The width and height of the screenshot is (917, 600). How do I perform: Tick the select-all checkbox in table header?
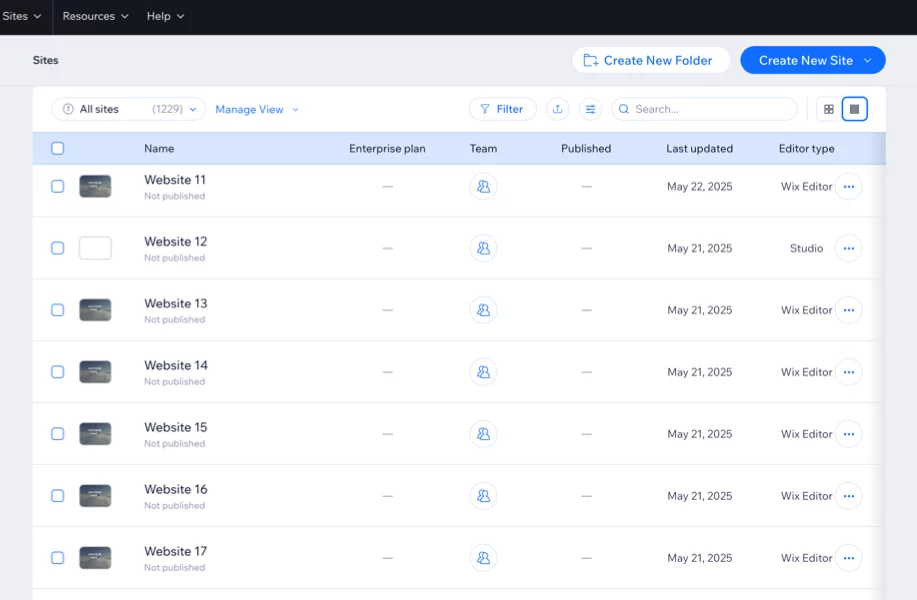[58, 149]
